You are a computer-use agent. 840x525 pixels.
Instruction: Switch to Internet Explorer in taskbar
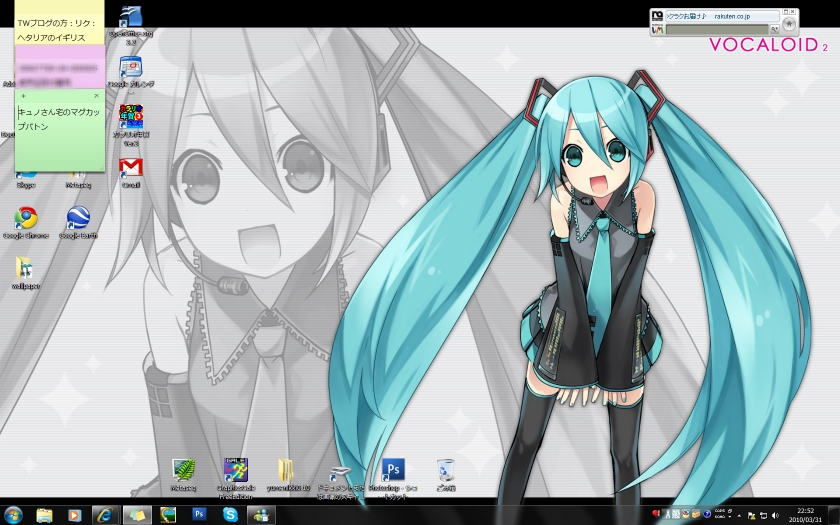pyautogui.click(x=105, y=515)
